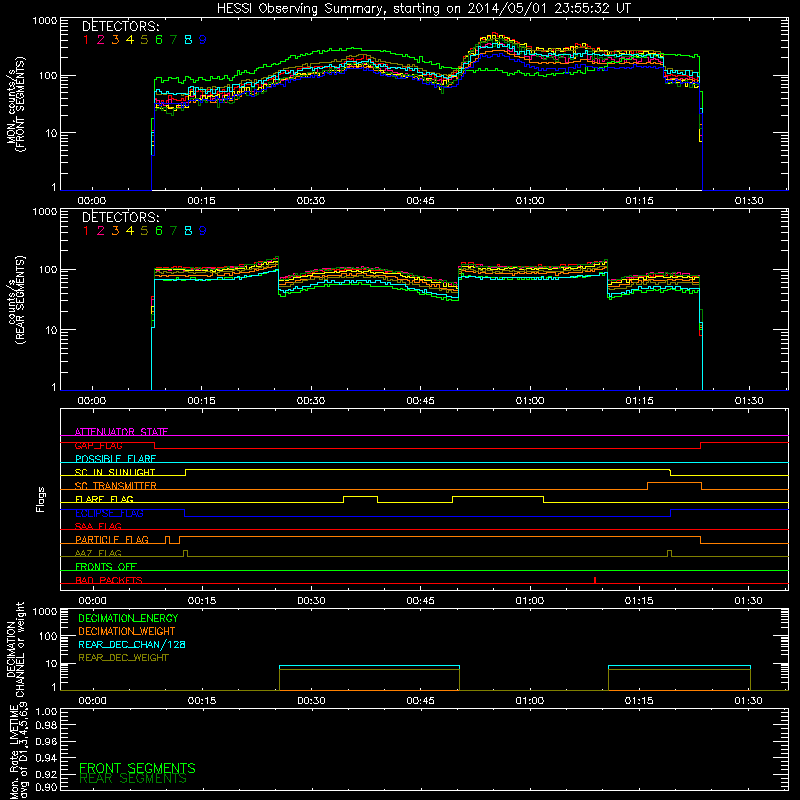The width and height of the screenshot is (800, 800).
Task: Select red detector 1 in the front segments legend
Action: click(86, 40)
